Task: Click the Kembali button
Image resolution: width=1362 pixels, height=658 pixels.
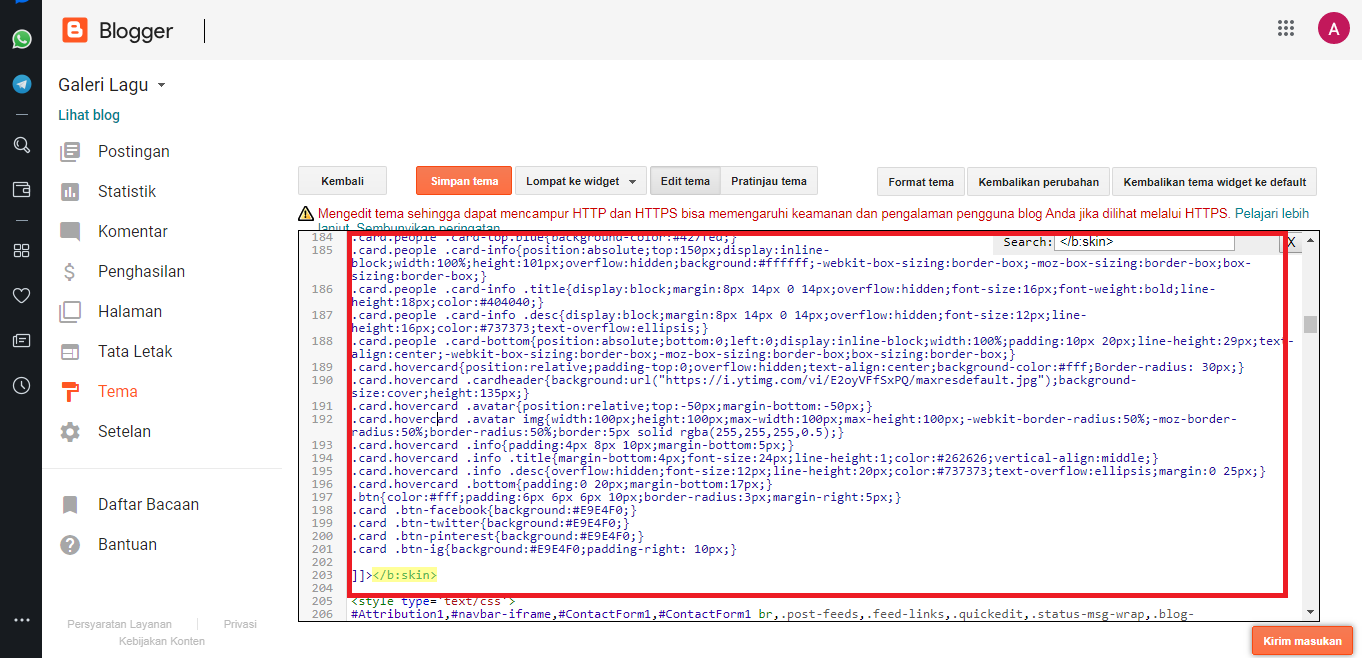Action: [342, 181]
